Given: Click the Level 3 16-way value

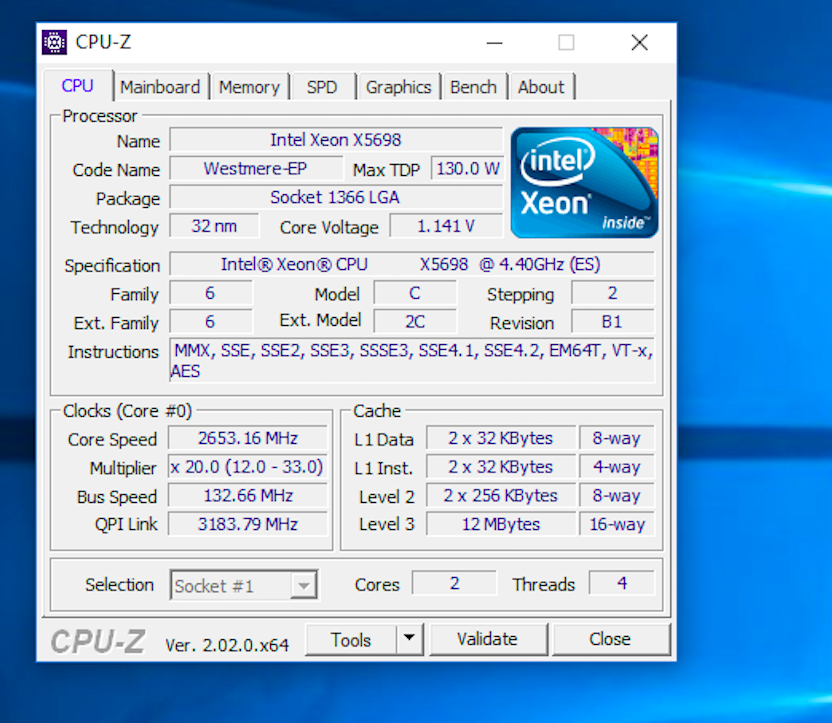Looking at the screenshot, I should pos(617,524).
